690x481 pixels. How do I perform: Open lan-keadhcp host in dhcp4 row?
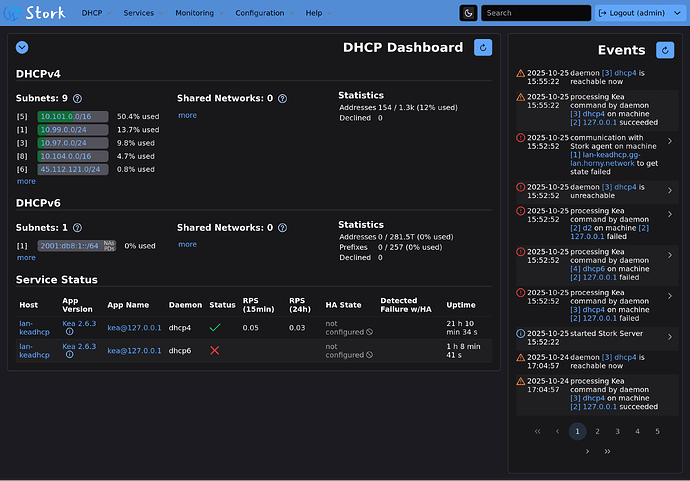point(34,328)
